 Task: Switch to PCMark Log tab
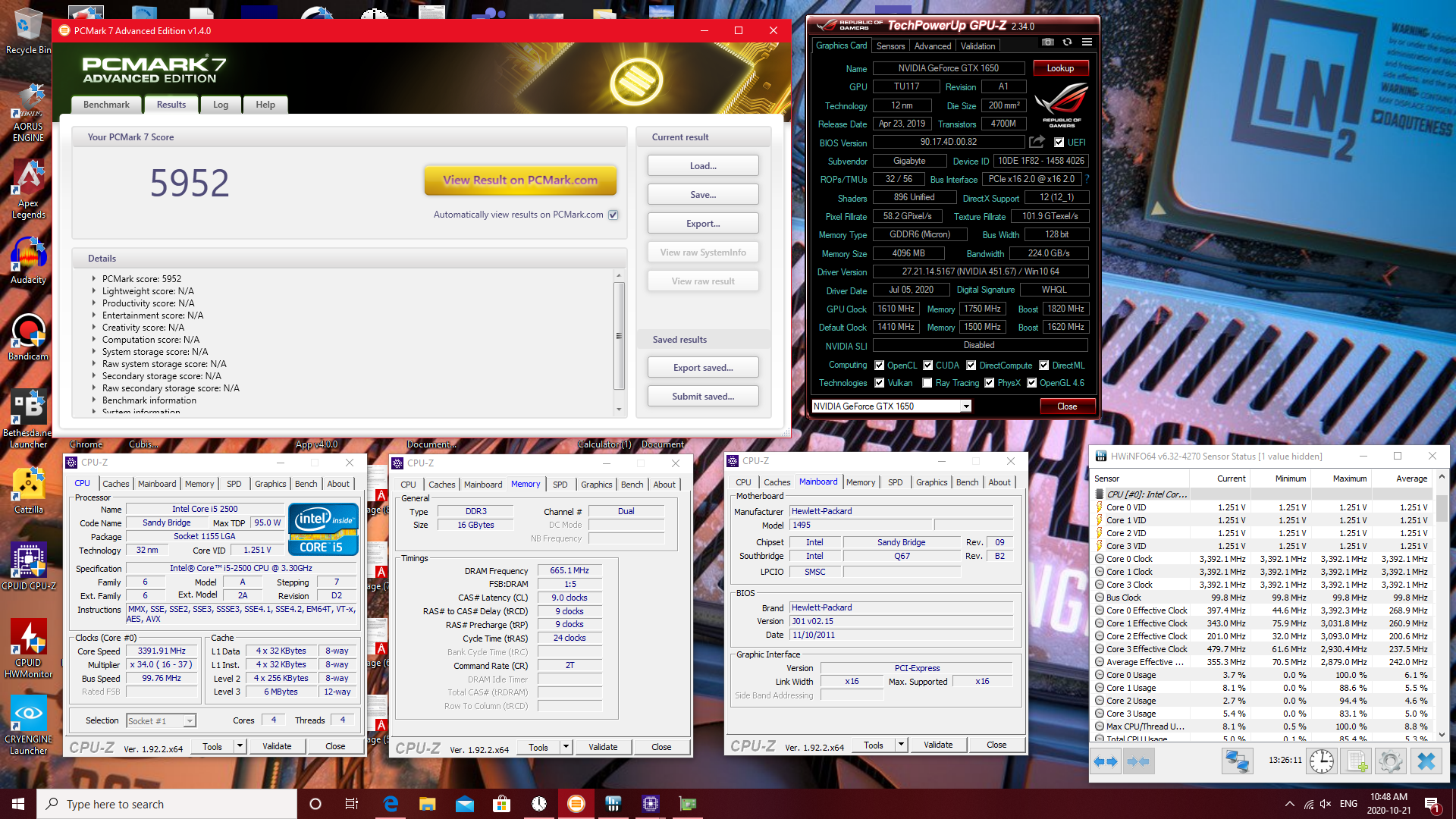pyautogui.click(x=221, y=105)
